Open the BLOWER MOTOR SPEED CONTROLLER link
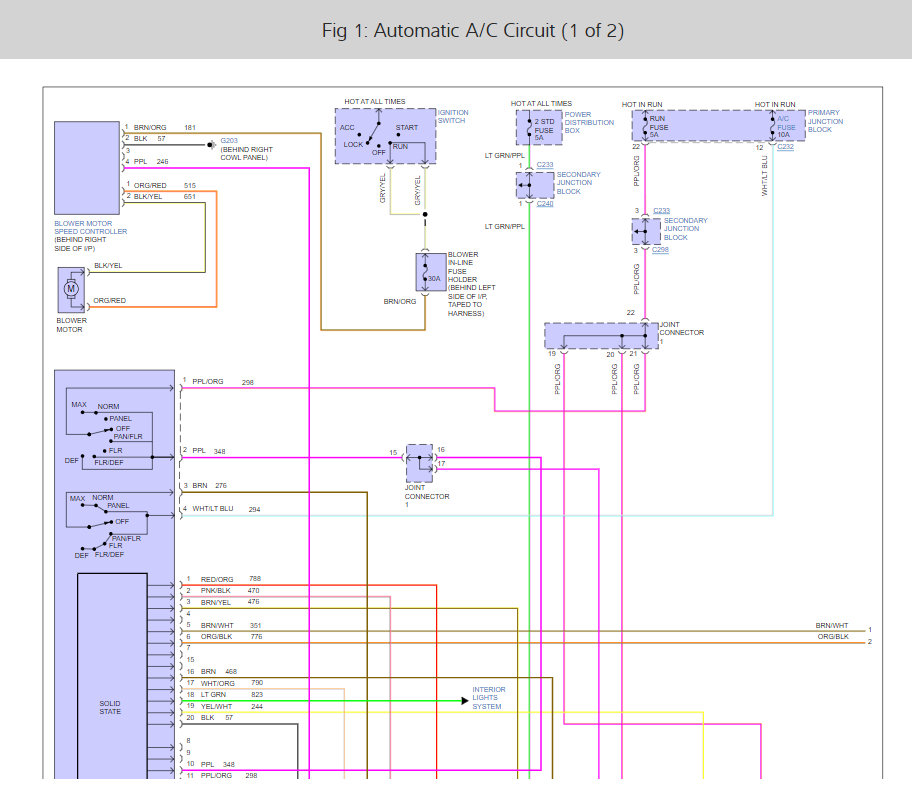 (91, 227)
